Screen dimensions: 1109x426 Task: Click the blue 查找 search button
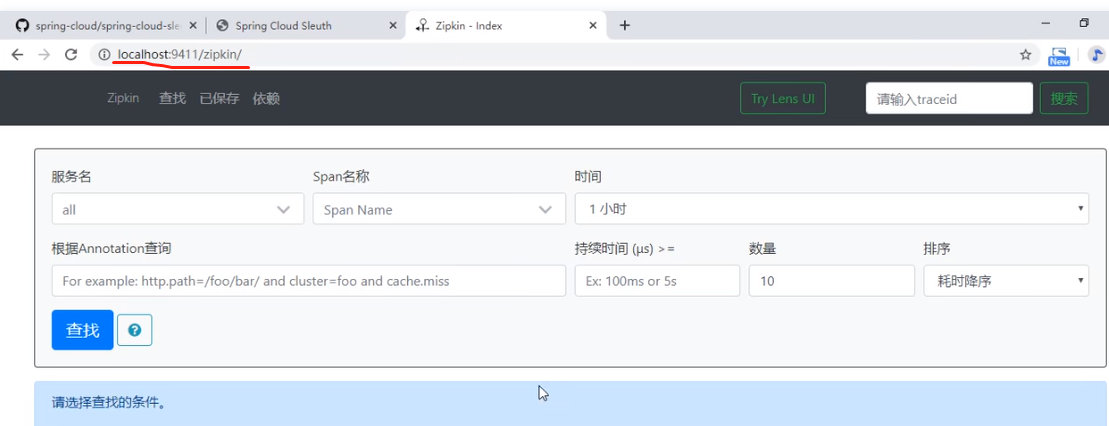coord(83,330)
